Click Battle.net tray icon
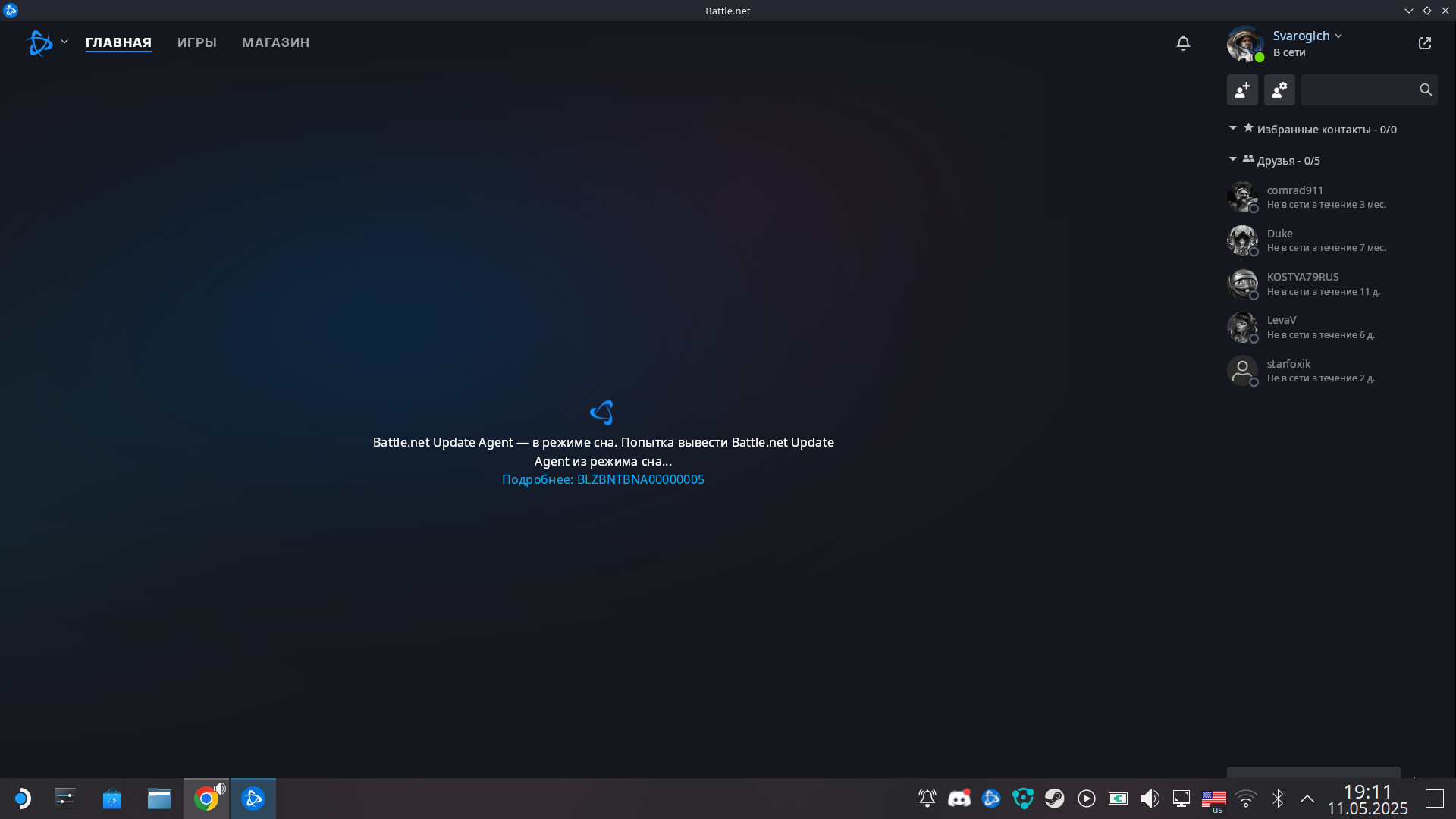This screenshot has width=1456, height=819. (x=991, y=799)
